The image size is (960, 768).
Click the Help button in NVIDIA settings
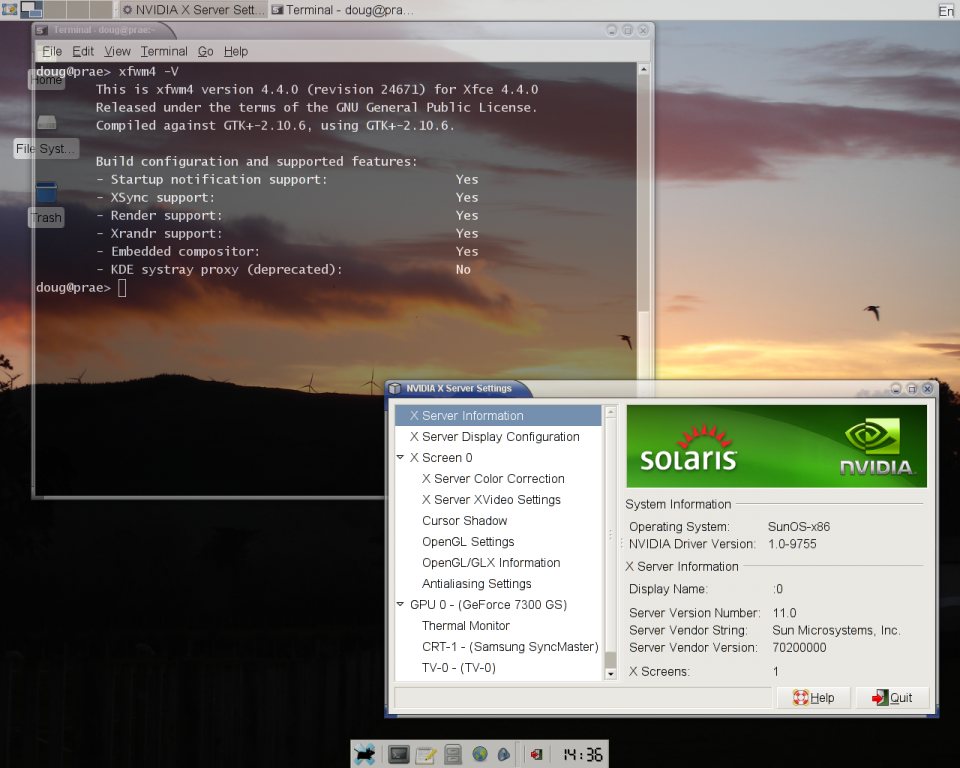pyautogui.click(x=813, y=698)
